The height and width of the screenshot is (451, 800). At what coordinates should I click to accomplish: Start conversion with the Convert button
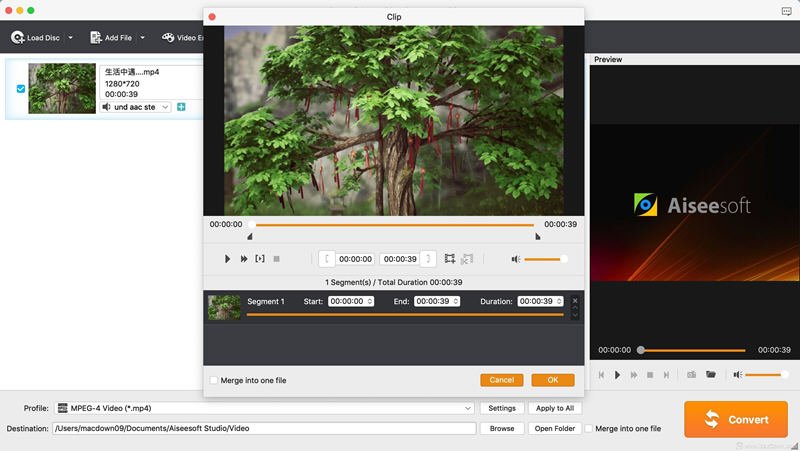click(x=736, y=419)
